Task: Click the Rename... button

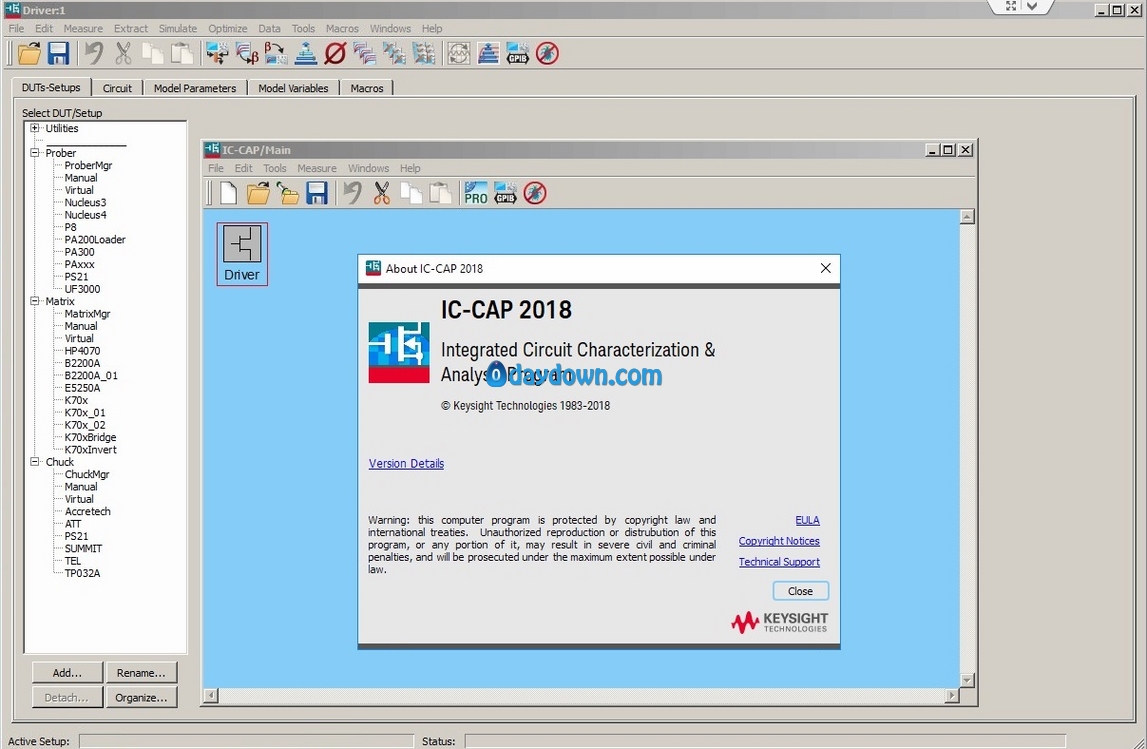Action: (141, 673)
